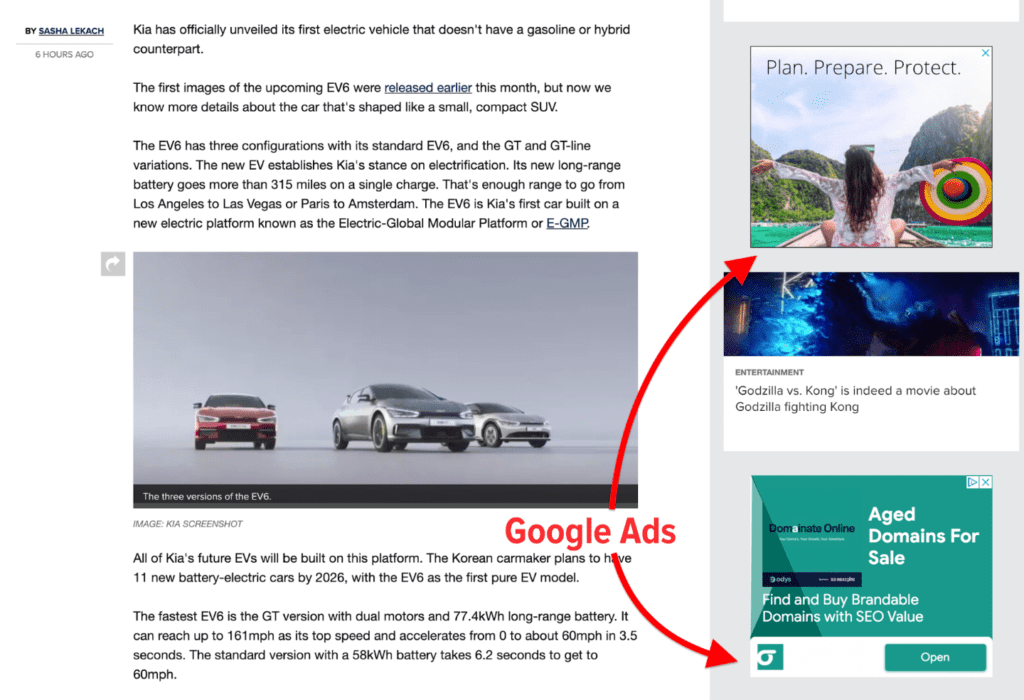The width and height of the screenshot is (1024, 700).
Task: Click the 'Aged Domains For Sale' ad headline
Action: coord(923,536)
